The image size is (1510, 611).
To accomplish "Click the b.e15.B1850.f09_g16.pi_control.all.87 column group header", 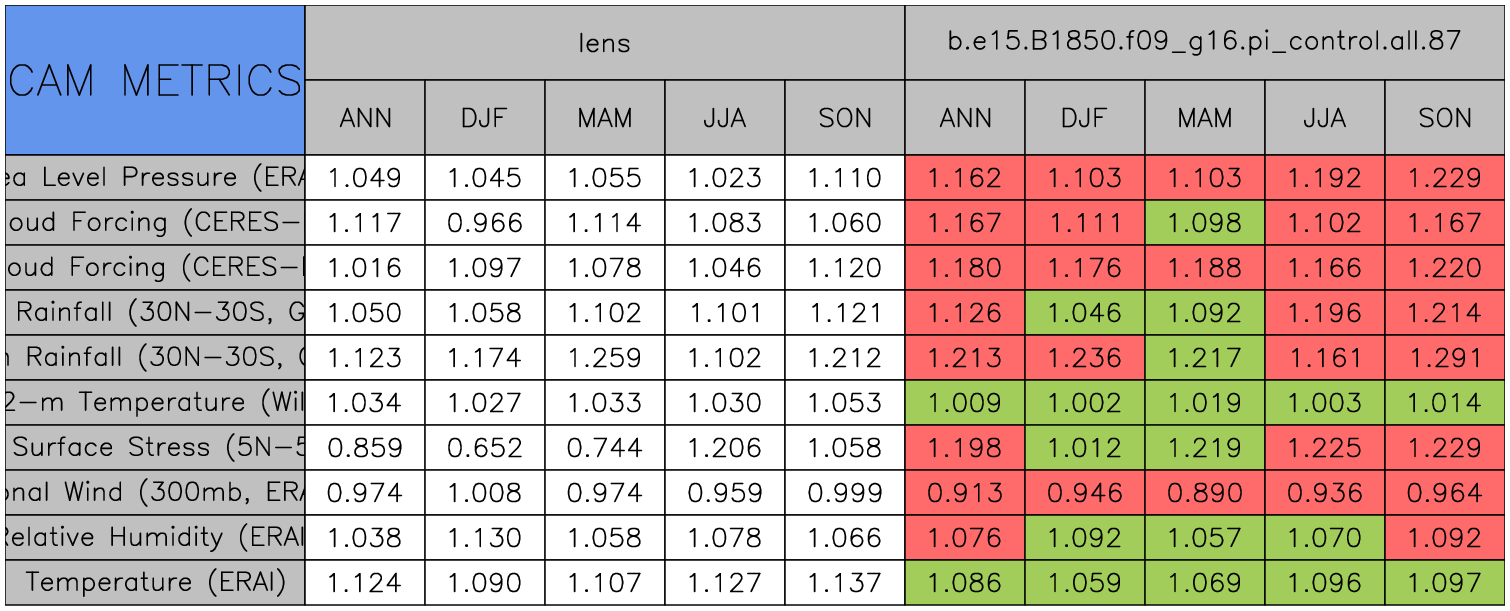I will point(1205,43).
